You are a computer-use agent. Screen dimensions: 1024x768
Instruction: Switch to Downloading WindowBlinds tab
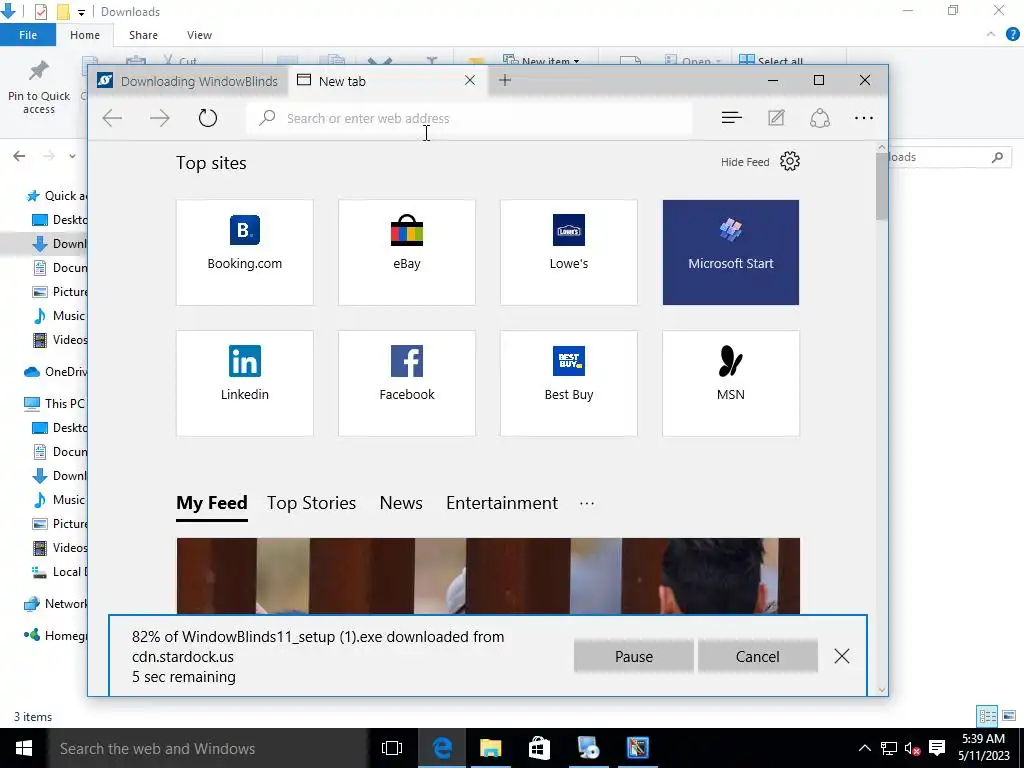(x=189, y=81)
